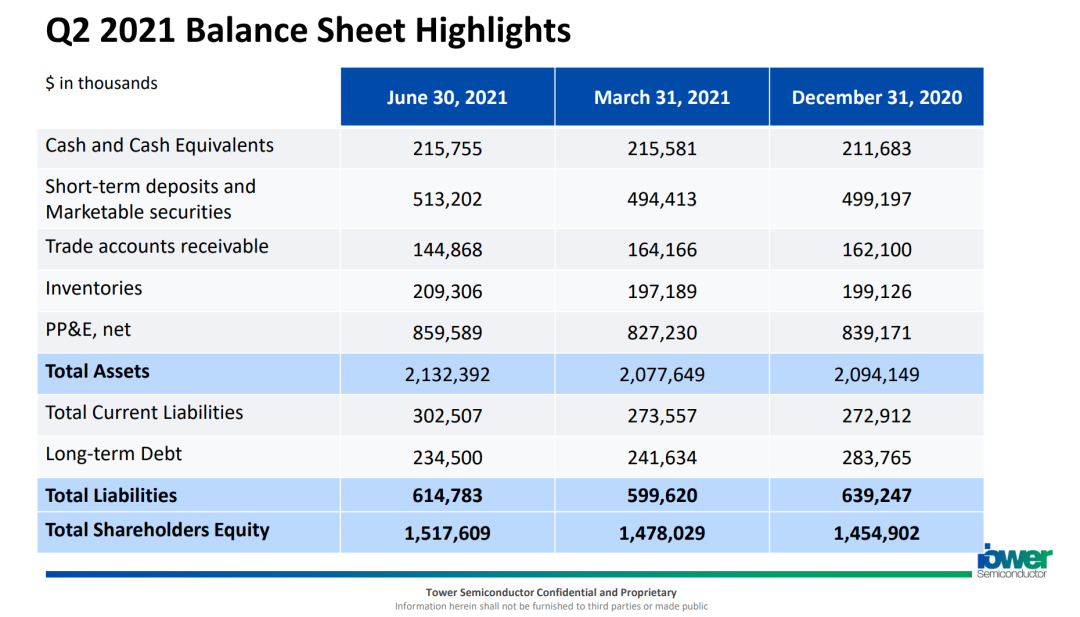The width and height of the screenshot is (1080, 617).
Task: Select 'Short-term deposits and Marketable securities' label
Action: 150,199
